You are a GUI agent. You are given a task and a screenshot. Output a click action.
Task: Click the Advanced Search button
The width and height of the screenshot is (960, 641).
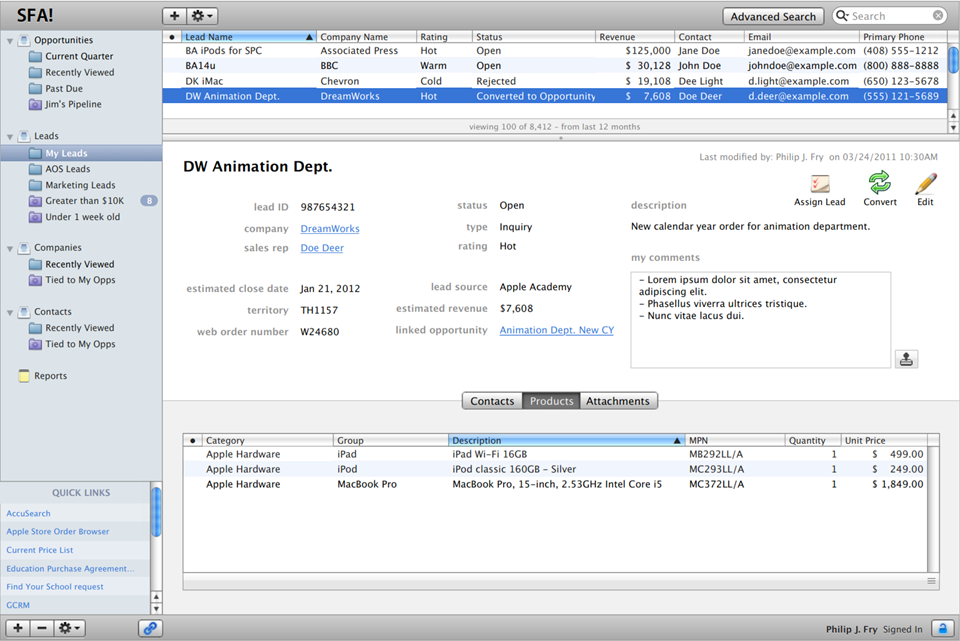click(773, 16)
